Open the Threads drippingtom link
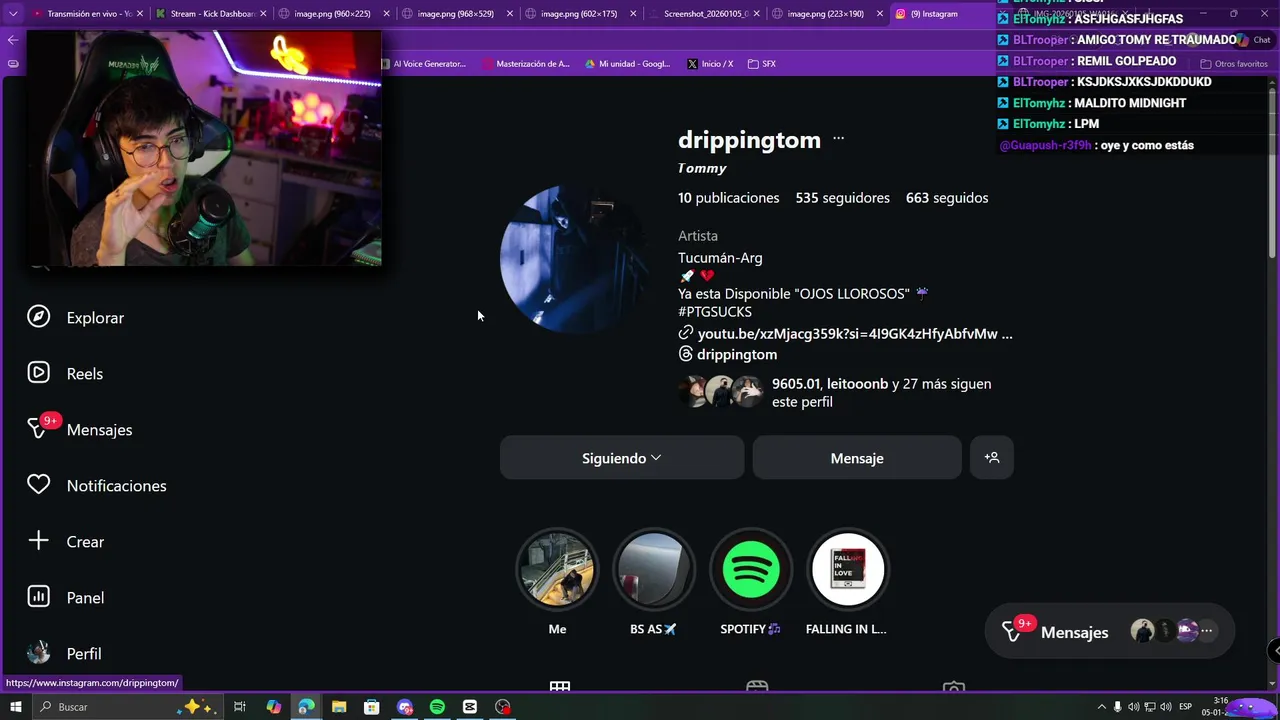Screen dimensions: 1280x720 coord(728,354)
